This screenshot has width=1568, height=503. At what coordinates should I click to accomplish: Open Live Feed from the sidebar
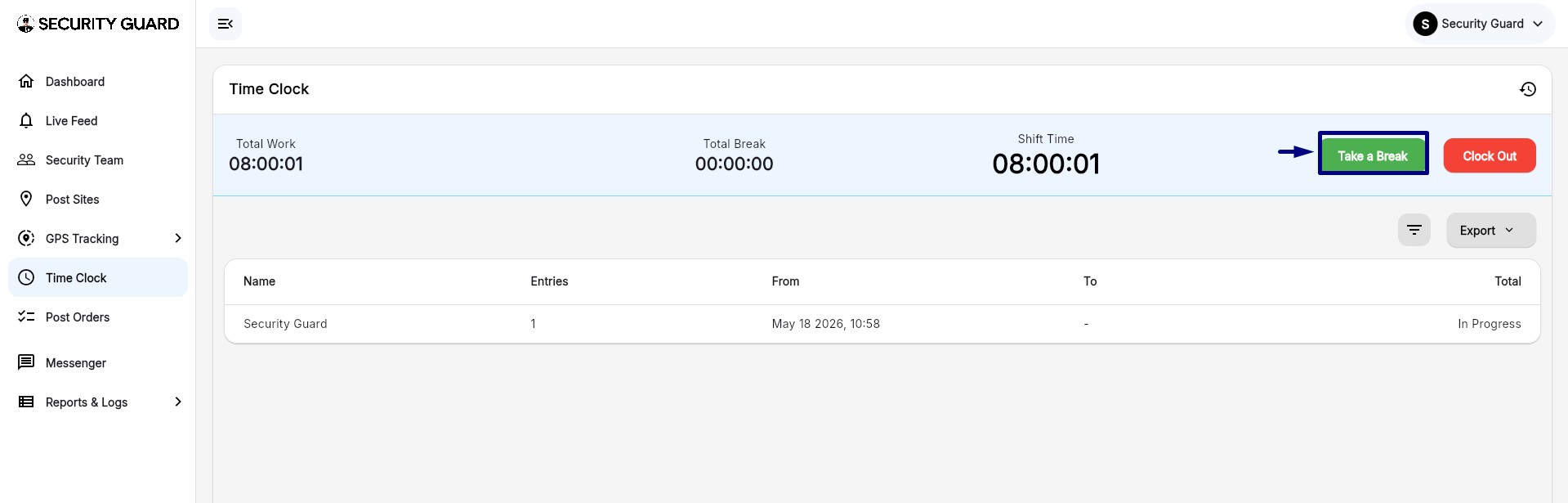pyautogui.click(x=98, y=120)
